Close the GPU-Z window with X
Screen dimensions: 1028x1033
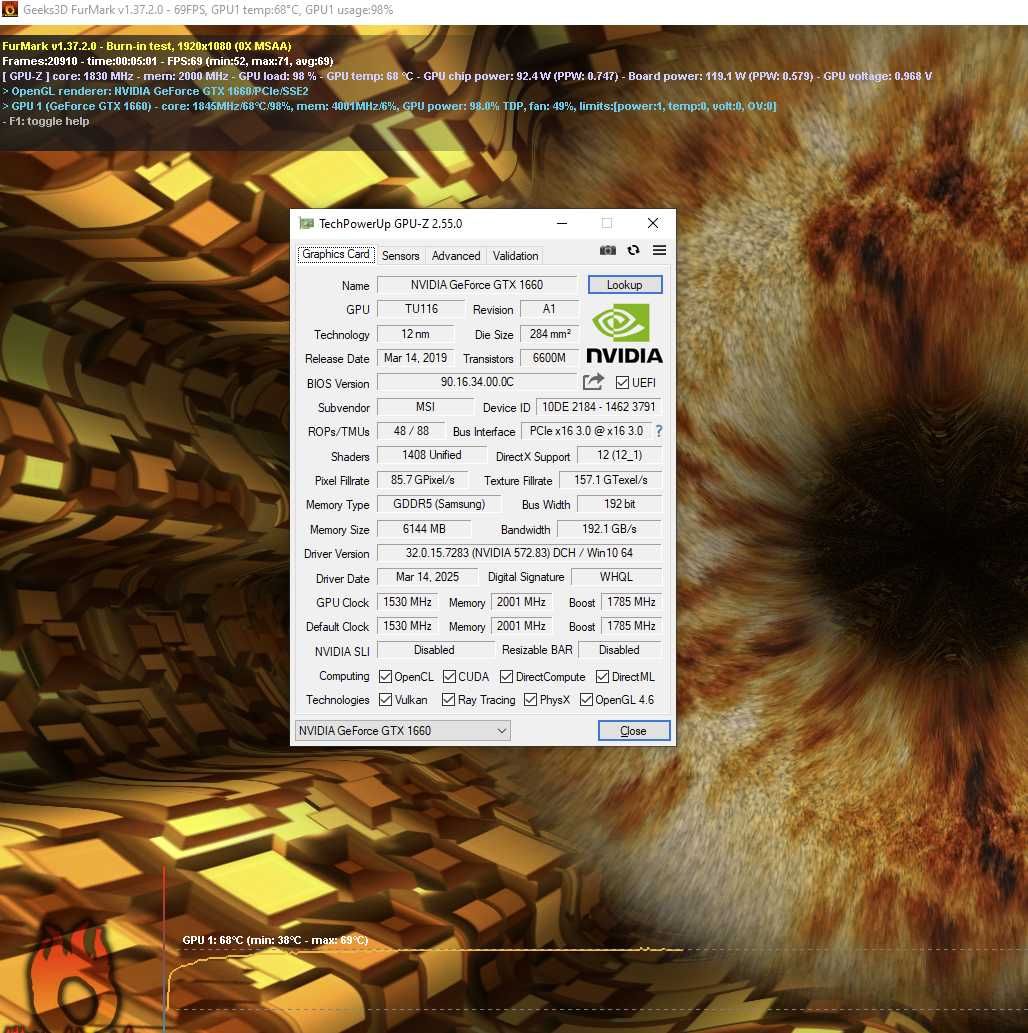653,223
